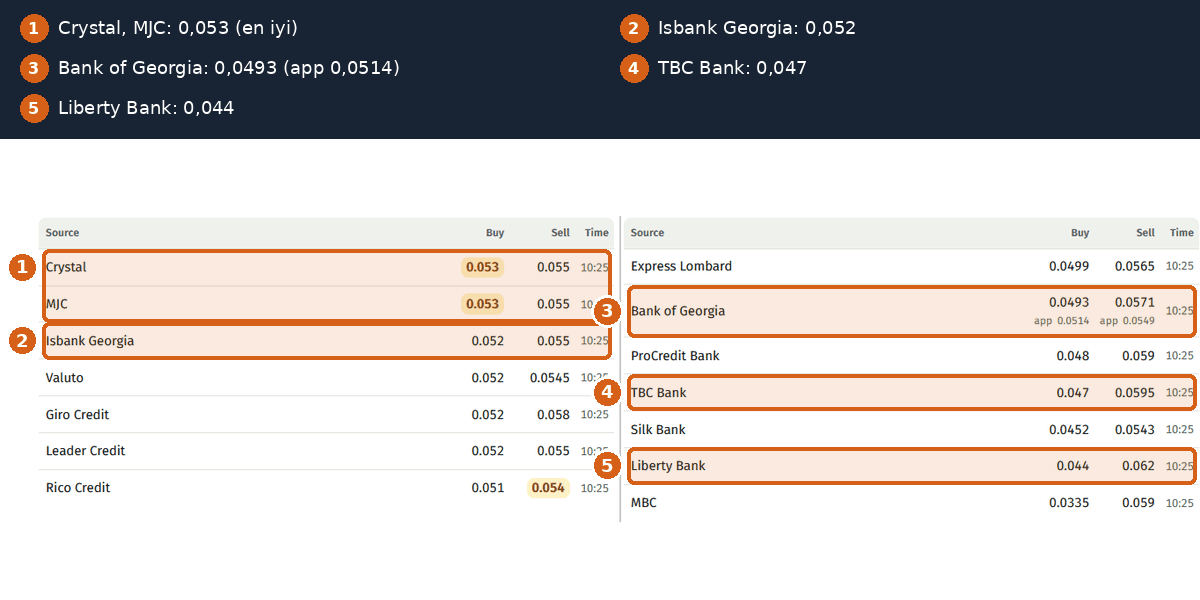1200x600 pixels.
Task: Choose the ProCredit Bank source name
Action: [675, 356]
